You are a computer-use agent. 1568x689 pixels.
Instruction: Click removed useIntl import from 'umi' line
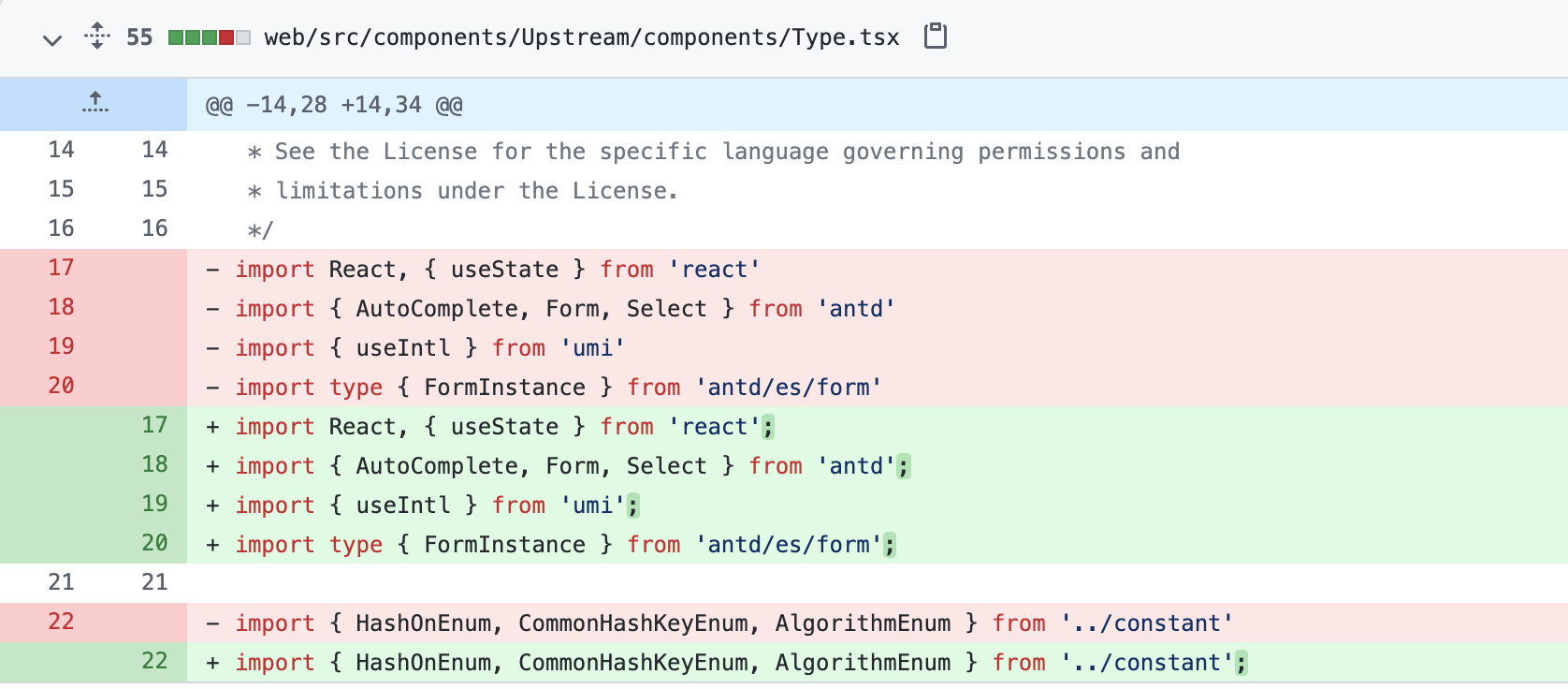click(878, 347)
